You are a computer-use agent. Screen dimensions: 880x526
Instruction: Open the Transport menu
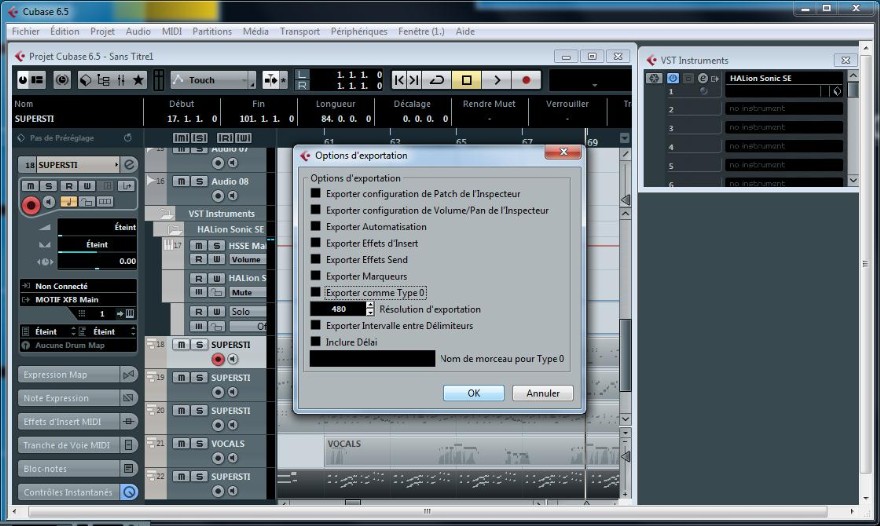pyautogui.click(x=300, y=31)
